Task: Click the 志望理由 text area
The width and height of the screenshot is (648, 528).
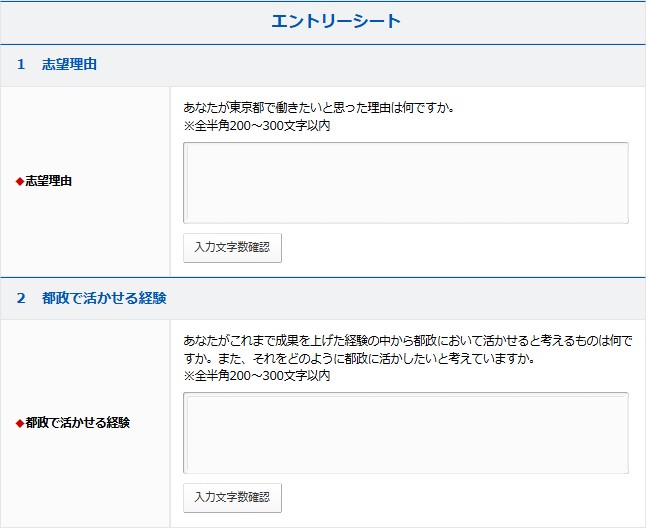Action: [405, 182]
